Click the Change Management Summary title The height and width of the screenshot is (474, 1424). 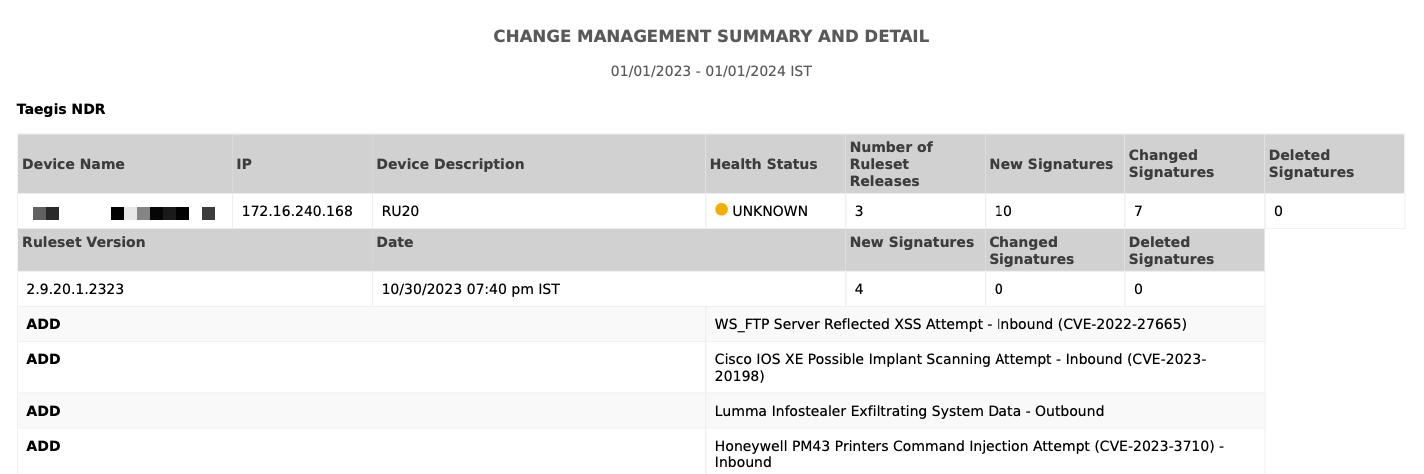pos(711,36)
